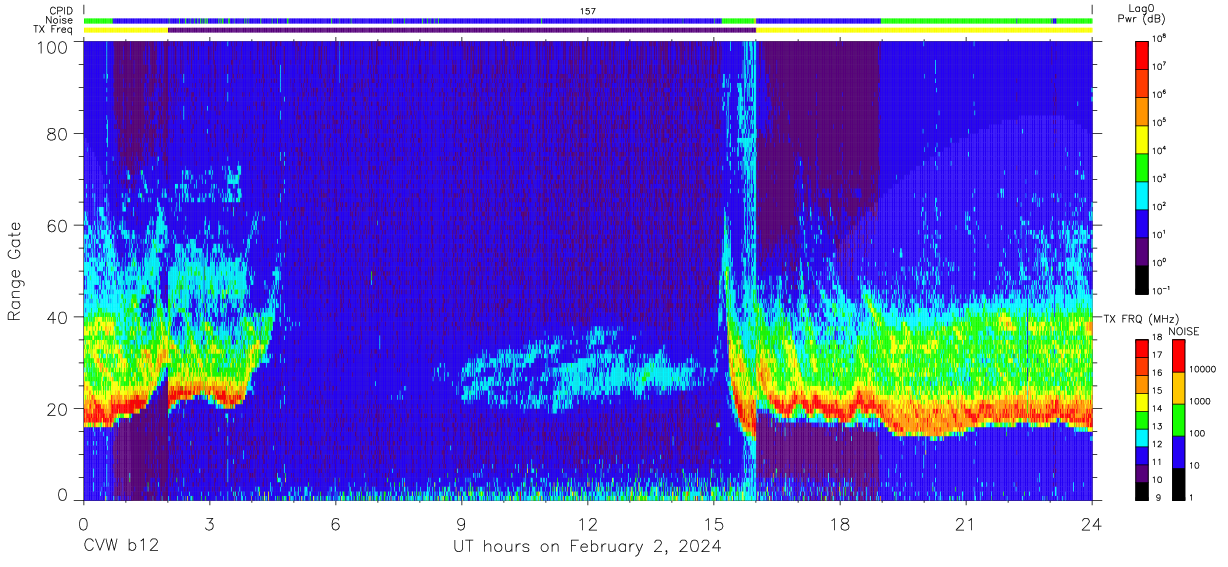Select hour 24 on the UT time axis
This screenshot has width=1228, height=567.
pos(1092,523)
